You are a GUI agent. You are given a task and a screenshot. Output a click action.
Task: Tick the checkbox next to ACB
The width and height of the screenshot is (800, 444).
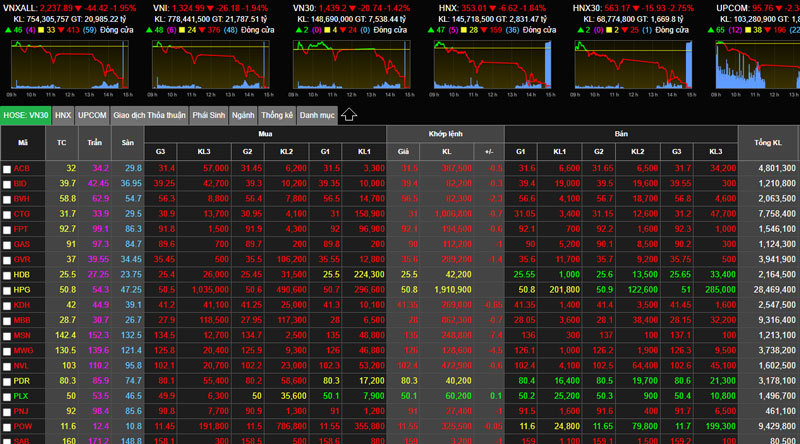tap(7, 169)
